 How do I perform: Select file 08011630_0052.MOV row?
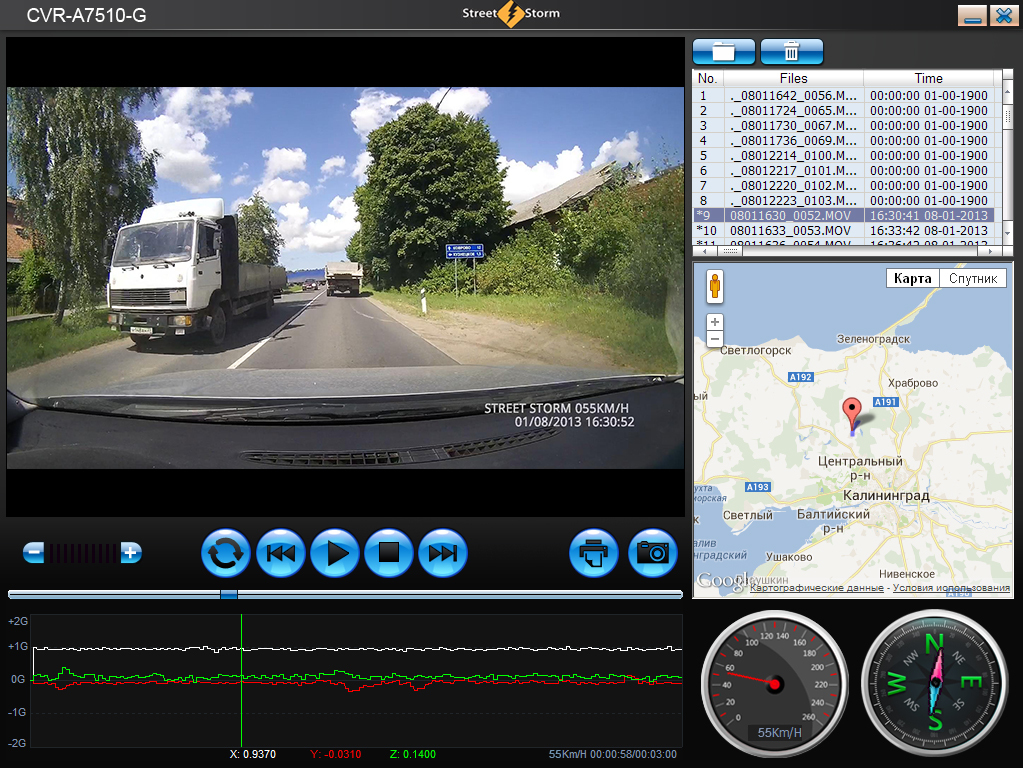click(x=844, y=215)
